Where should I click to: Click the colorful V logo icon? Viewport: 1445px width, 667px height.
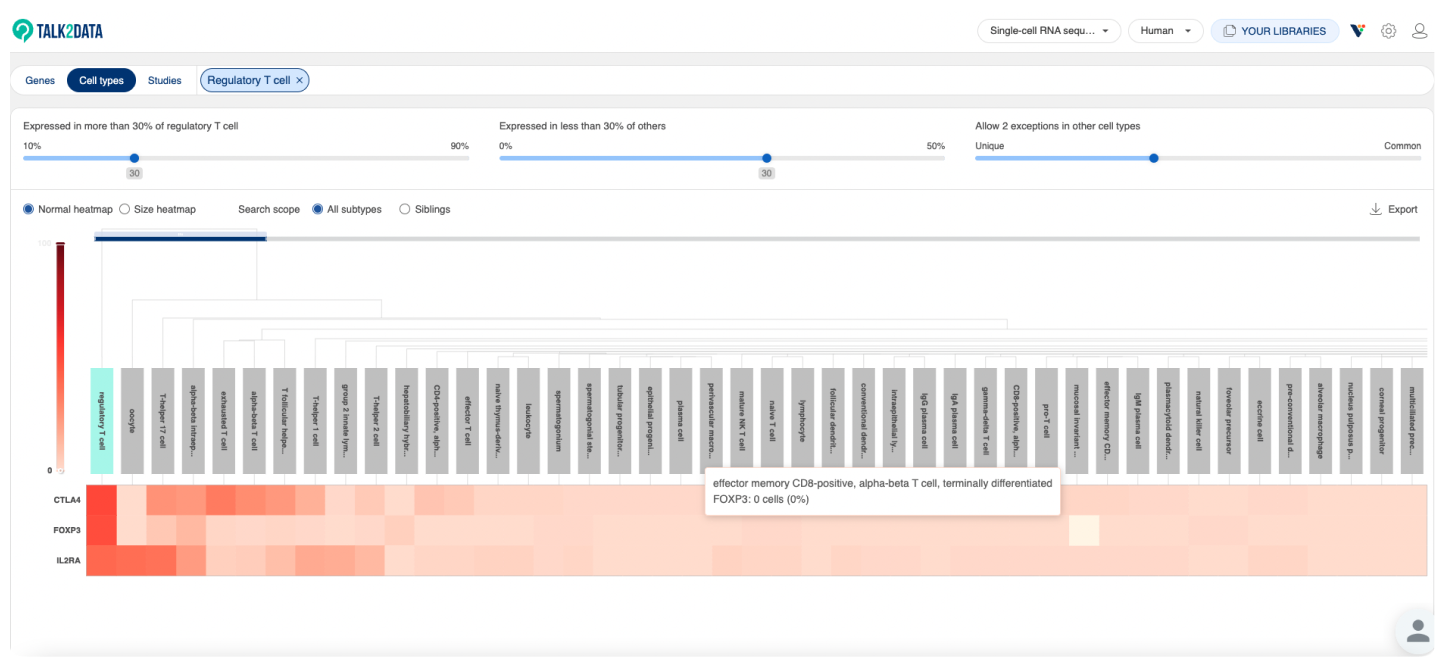[x=1357, y=31]
